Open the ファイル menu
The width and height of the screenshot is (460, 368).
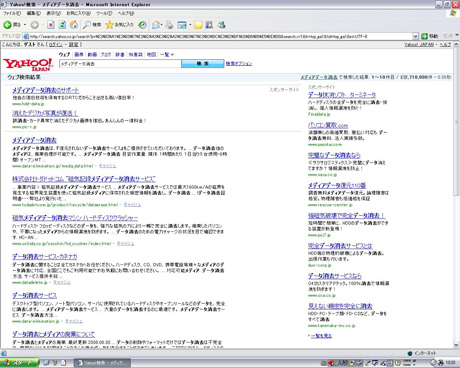[12, 13]
